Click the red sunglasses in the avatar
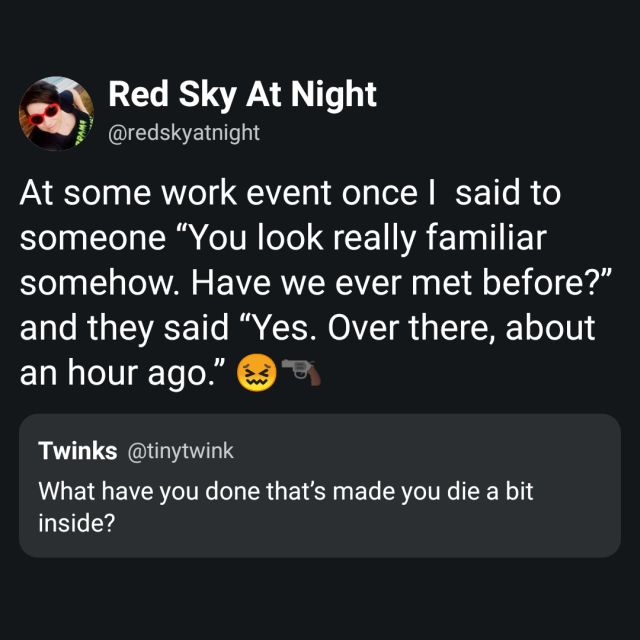This screenshot has height=640, width=640. [x=44, y=115]
